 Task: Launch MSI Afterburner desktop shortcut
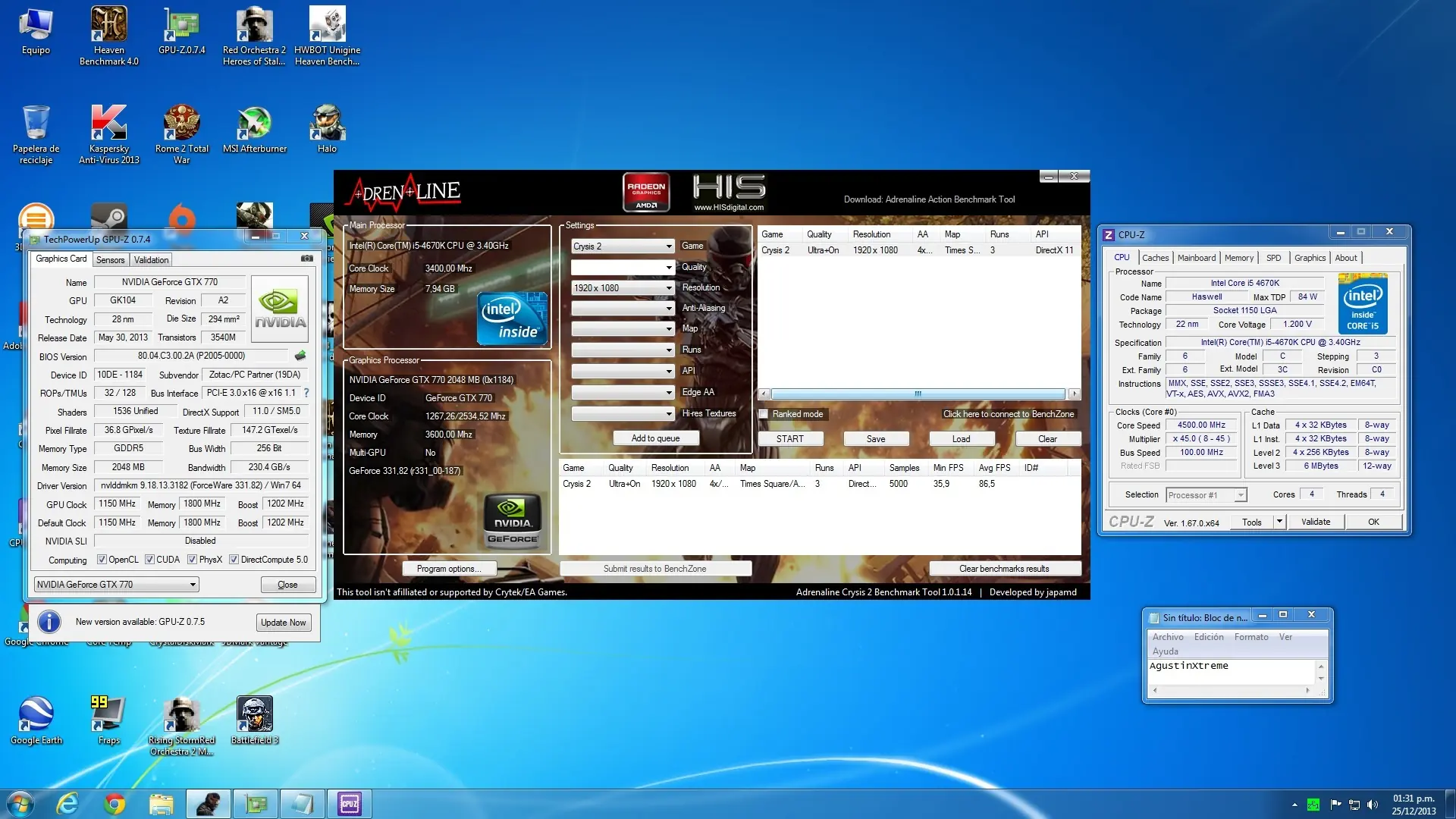click(x=254, y=129)
